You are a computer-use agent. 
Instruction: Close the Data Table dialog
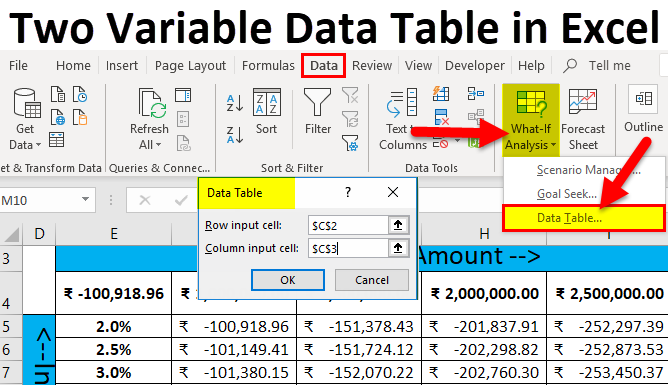(x=393, y=192)
